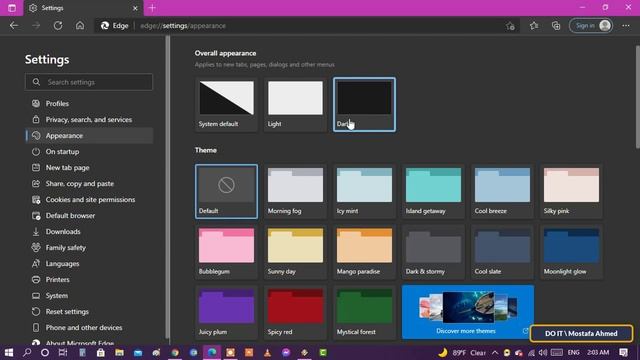Select the Default theme

(x=227, y=191)
